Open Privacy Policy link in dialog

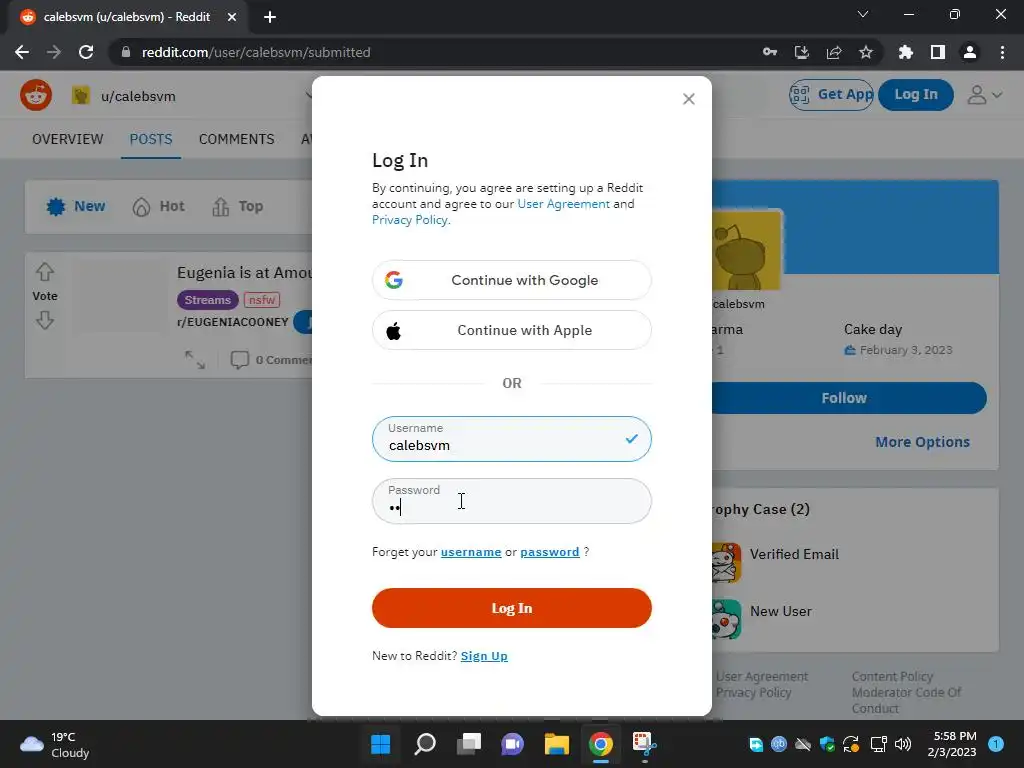[x=409, y=220]
